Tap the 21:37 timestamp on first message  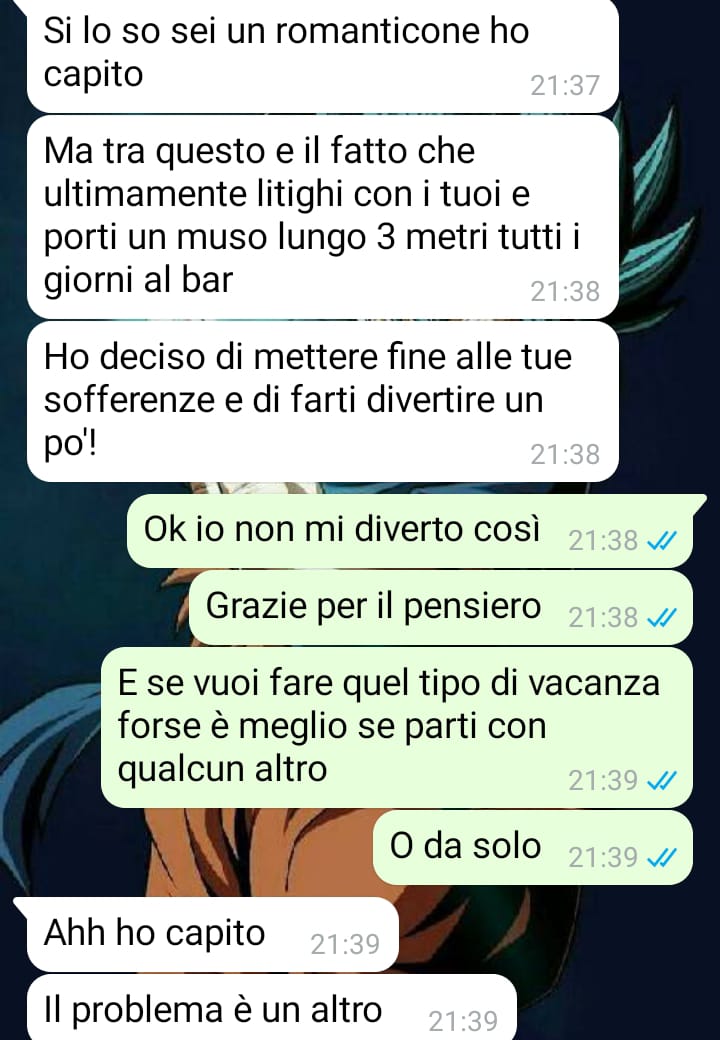tap(565, 86)
